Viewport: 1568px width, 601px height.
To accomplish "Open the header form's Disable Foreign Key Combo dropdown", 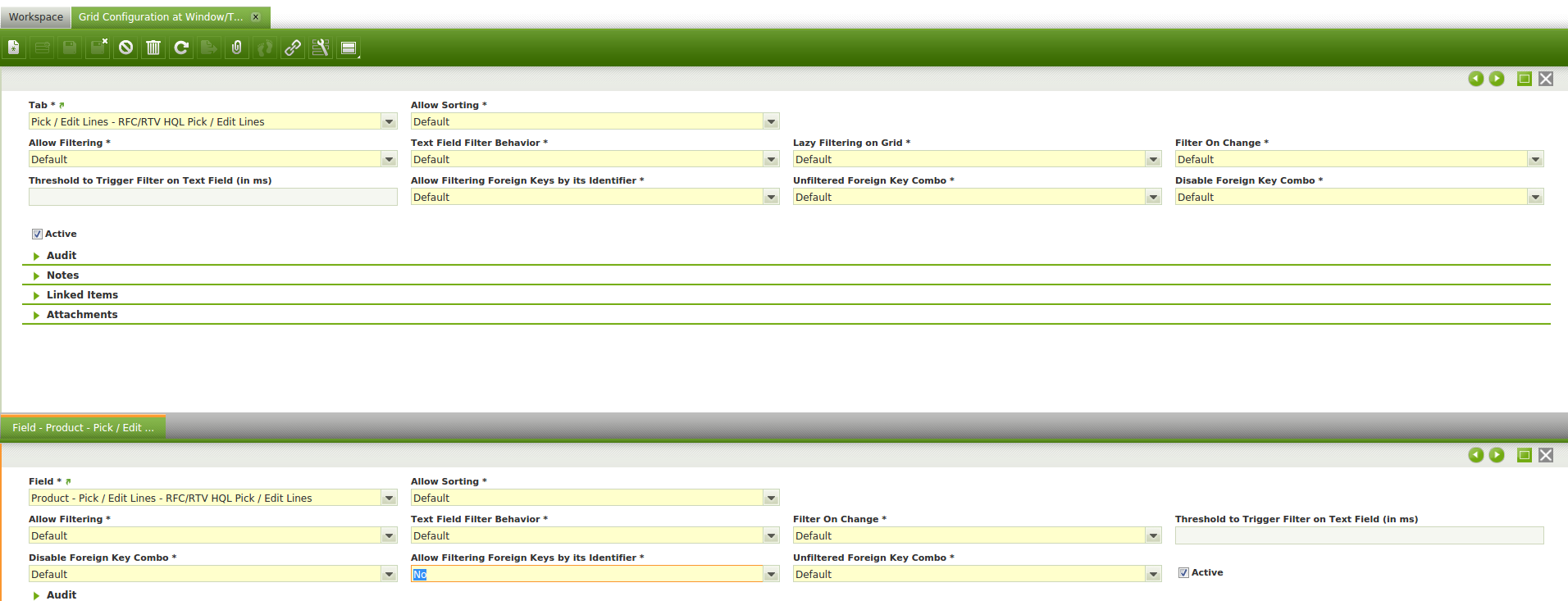I will pos(1536,197).
